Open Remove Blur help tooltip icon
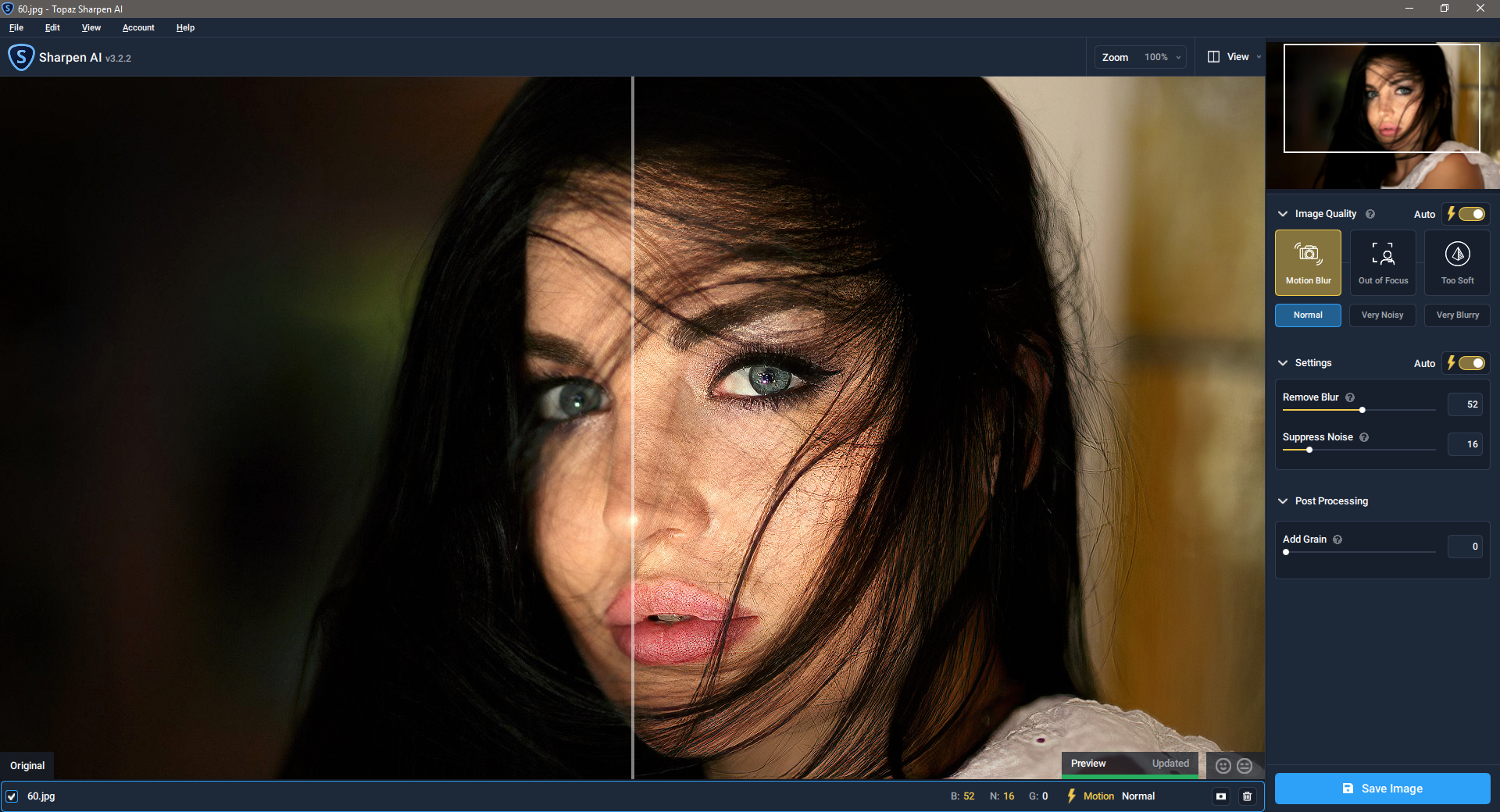Screen dimensions: 1500x812 (x=1350, y=397)
